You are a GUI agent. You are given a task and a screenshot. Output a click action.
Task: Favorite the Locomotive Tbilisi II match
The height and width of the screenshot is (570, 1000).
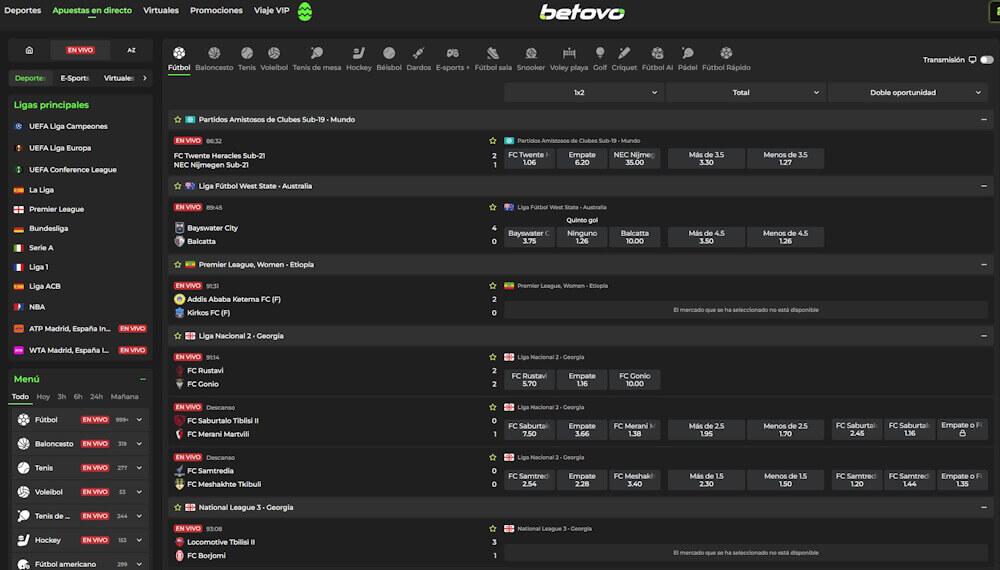coord(492,529)
